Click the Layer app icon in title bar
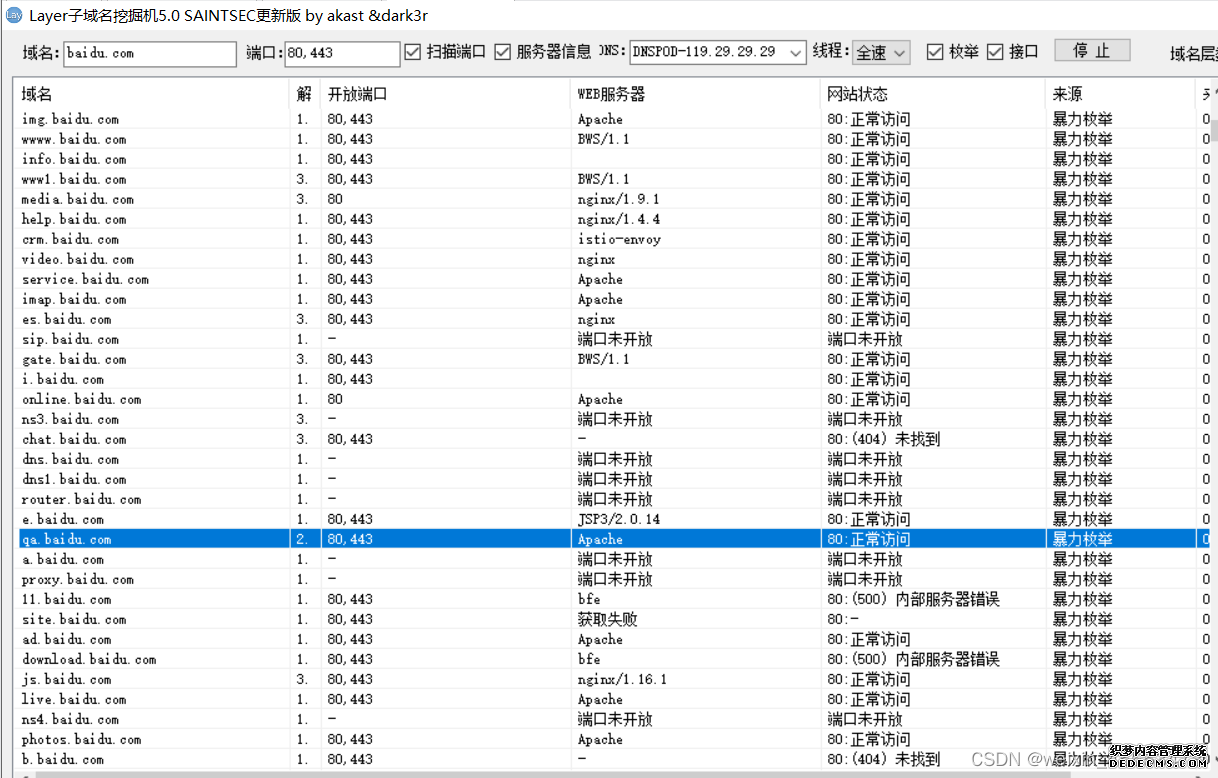Image resolution: width=1218 pixels, height=778 pixels. click(x=14, y=16)
